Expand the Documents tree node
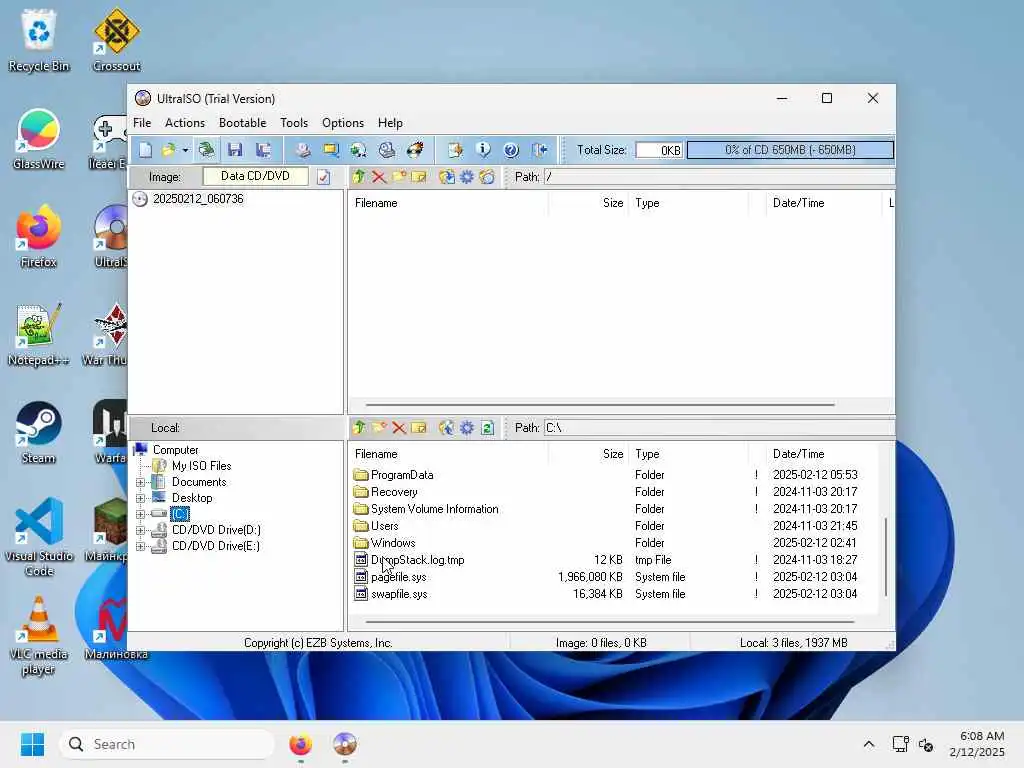This screenshot has width=1024, height=768. tap(140, 483)
